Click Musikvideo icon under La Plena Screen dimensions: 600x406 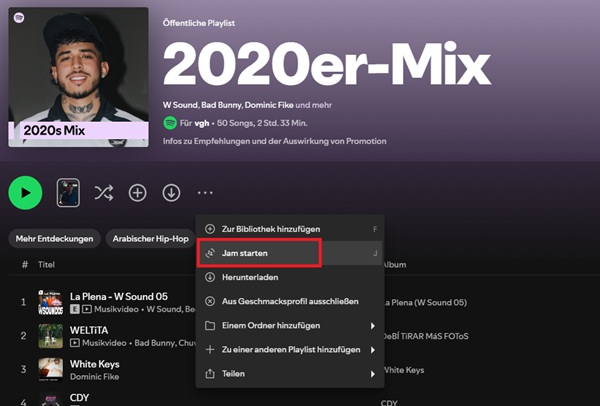pyautogui.click(x=87, y=309)
